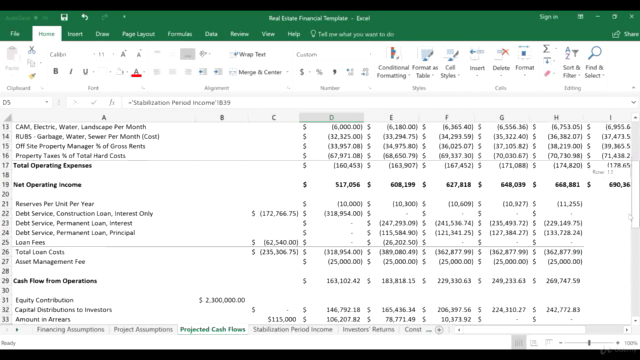Open Find & Select magnifier
Image resolution: width=640 pixels, height=360 pixels.
(x=594, y=62)
